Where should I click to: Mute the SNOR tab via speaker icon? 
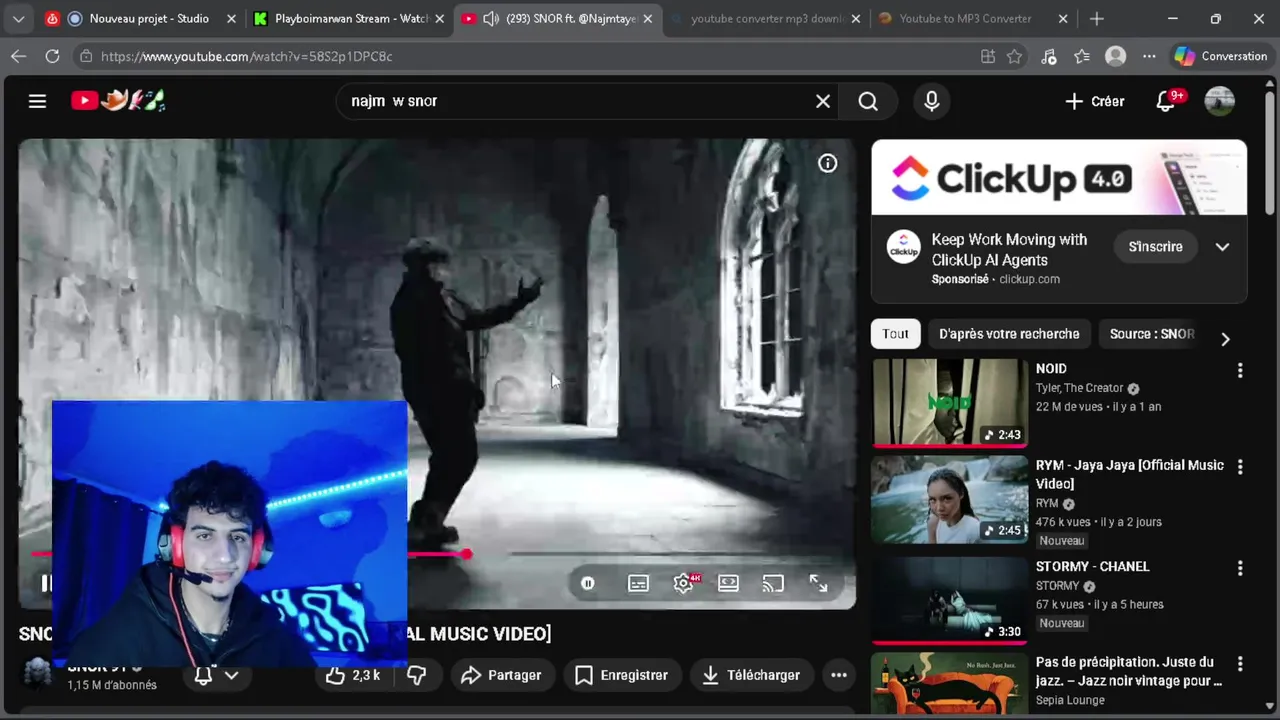point(491,18)
